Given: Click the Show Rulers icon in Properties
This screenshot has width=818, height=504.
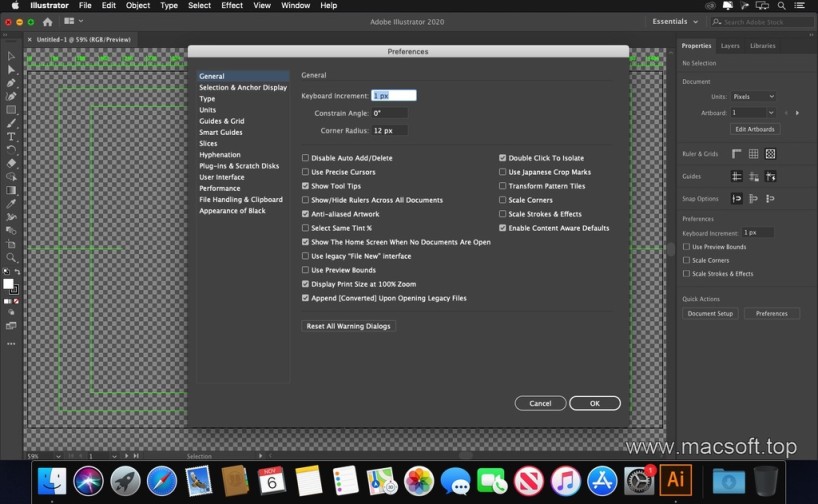Looking at the screenshot, I should 737,154.
